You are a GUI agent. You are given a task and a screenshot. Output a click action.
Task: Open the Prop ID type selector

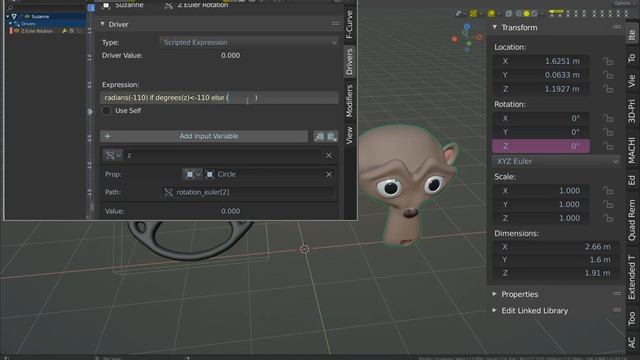192,174
